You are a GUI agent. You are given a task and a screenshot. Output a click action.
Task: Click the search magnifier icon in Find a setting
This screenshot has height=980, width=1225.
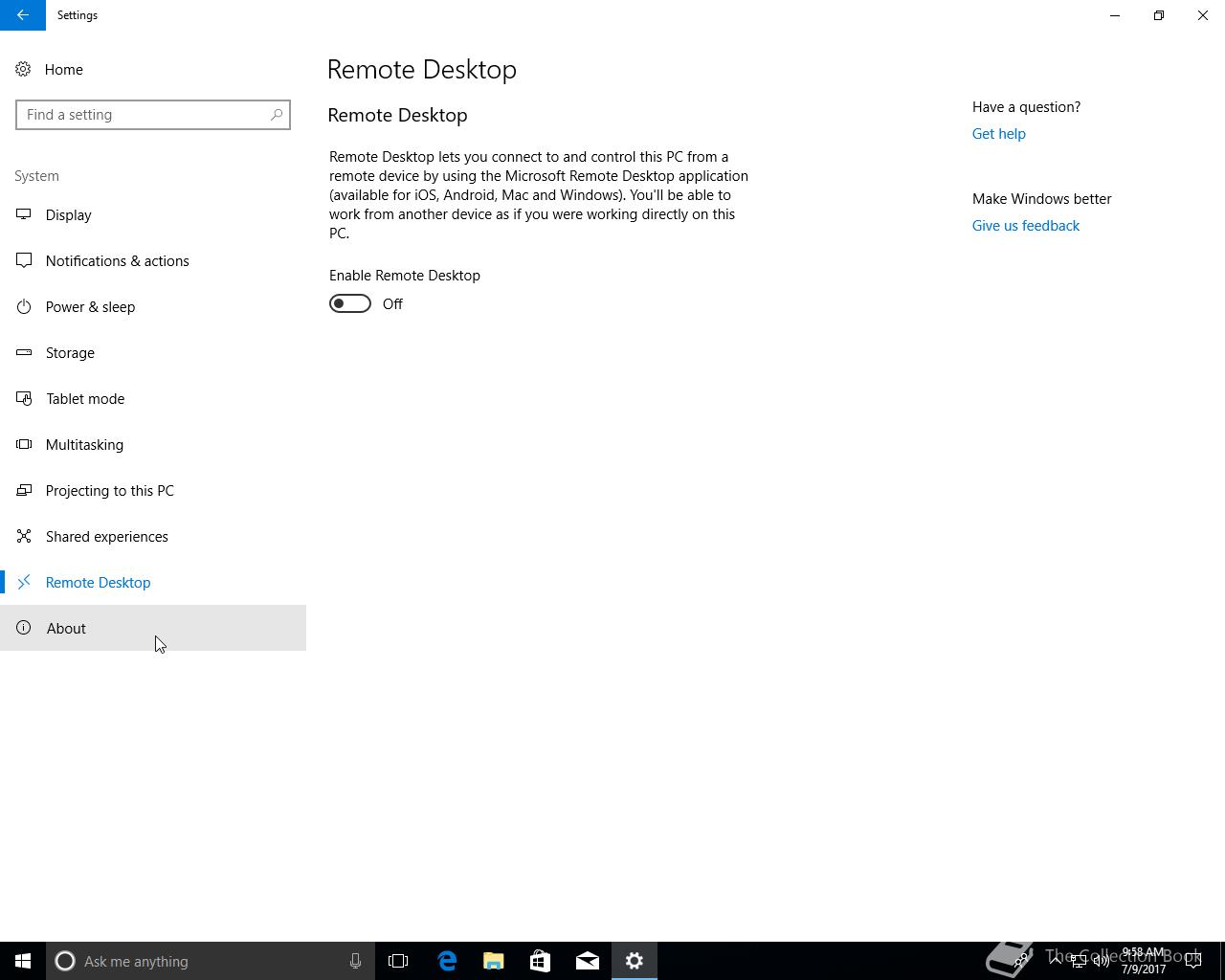(x=277, y=115)
